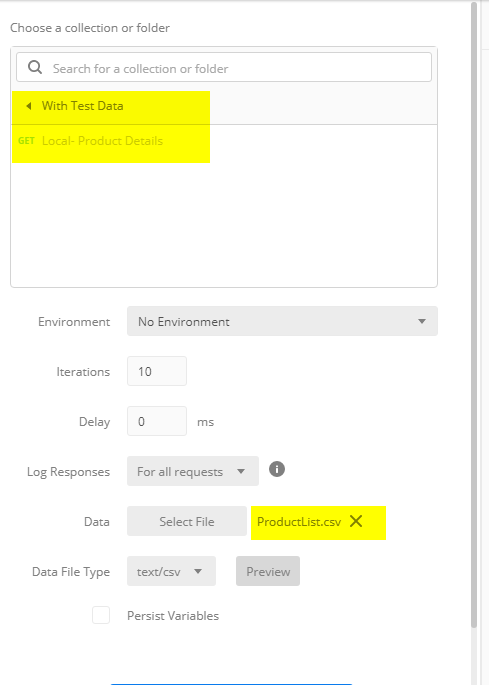Remove the ProductList.csv data file
The width and height of the screenshot is (489, 685).
pos(356,521)
